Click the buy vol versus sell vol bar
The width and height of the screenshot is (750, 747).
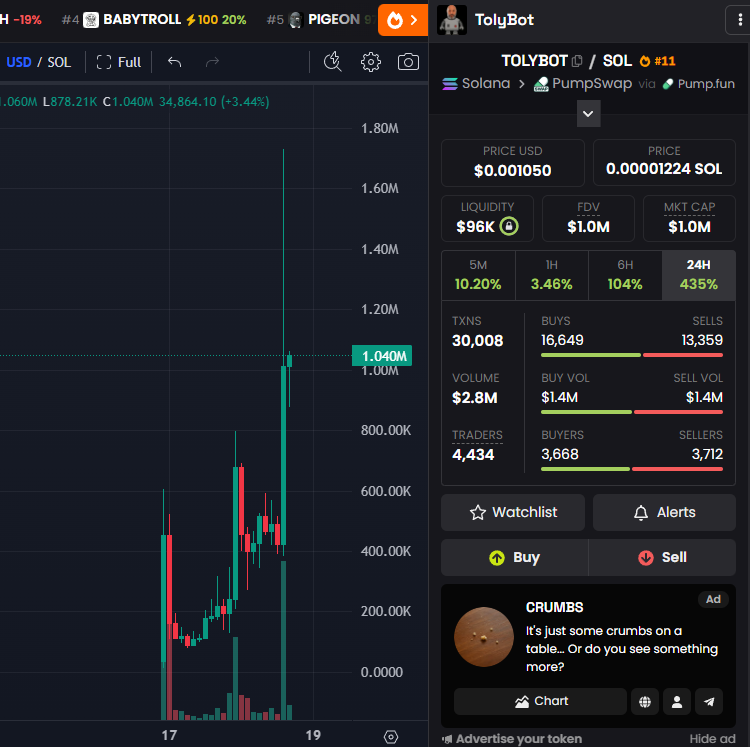point(632,412)
